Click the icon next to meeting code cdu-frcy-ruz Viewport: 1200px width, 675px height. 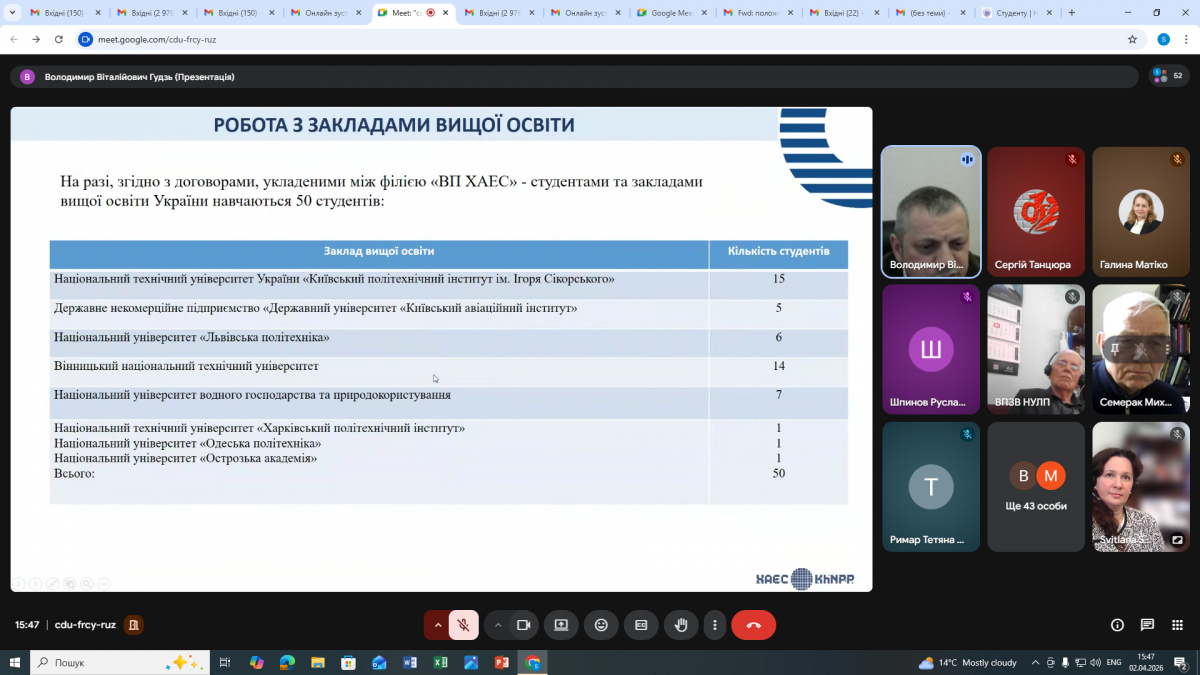pyautogui.click(x=133, y=625)
